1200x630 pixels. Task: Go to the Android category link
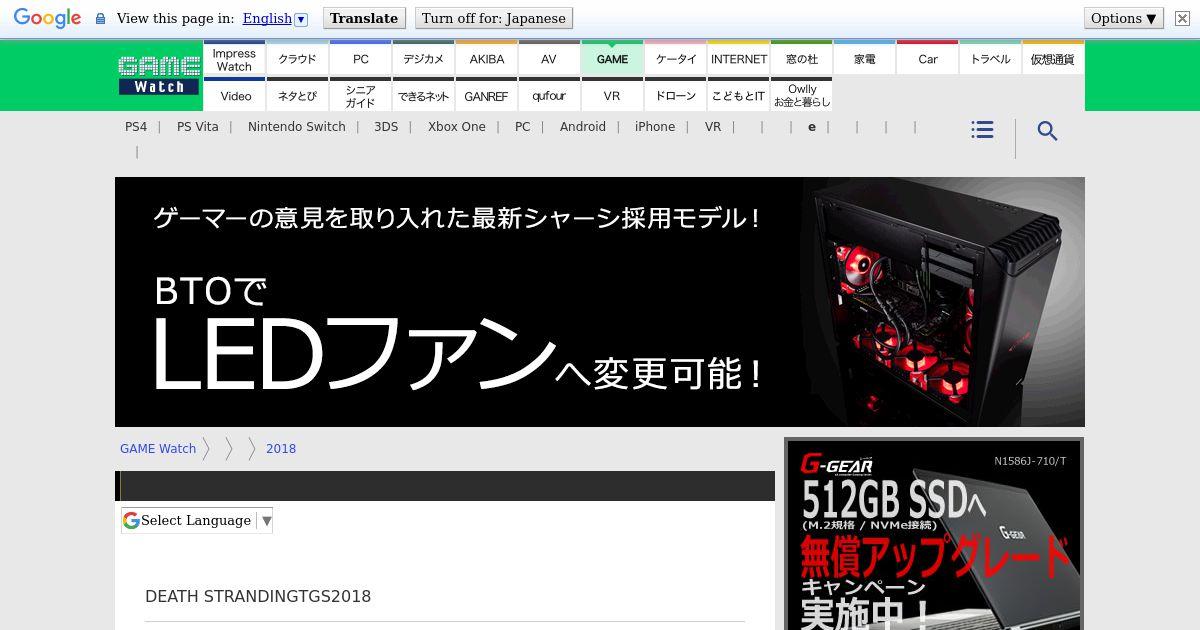click(582, 127)
